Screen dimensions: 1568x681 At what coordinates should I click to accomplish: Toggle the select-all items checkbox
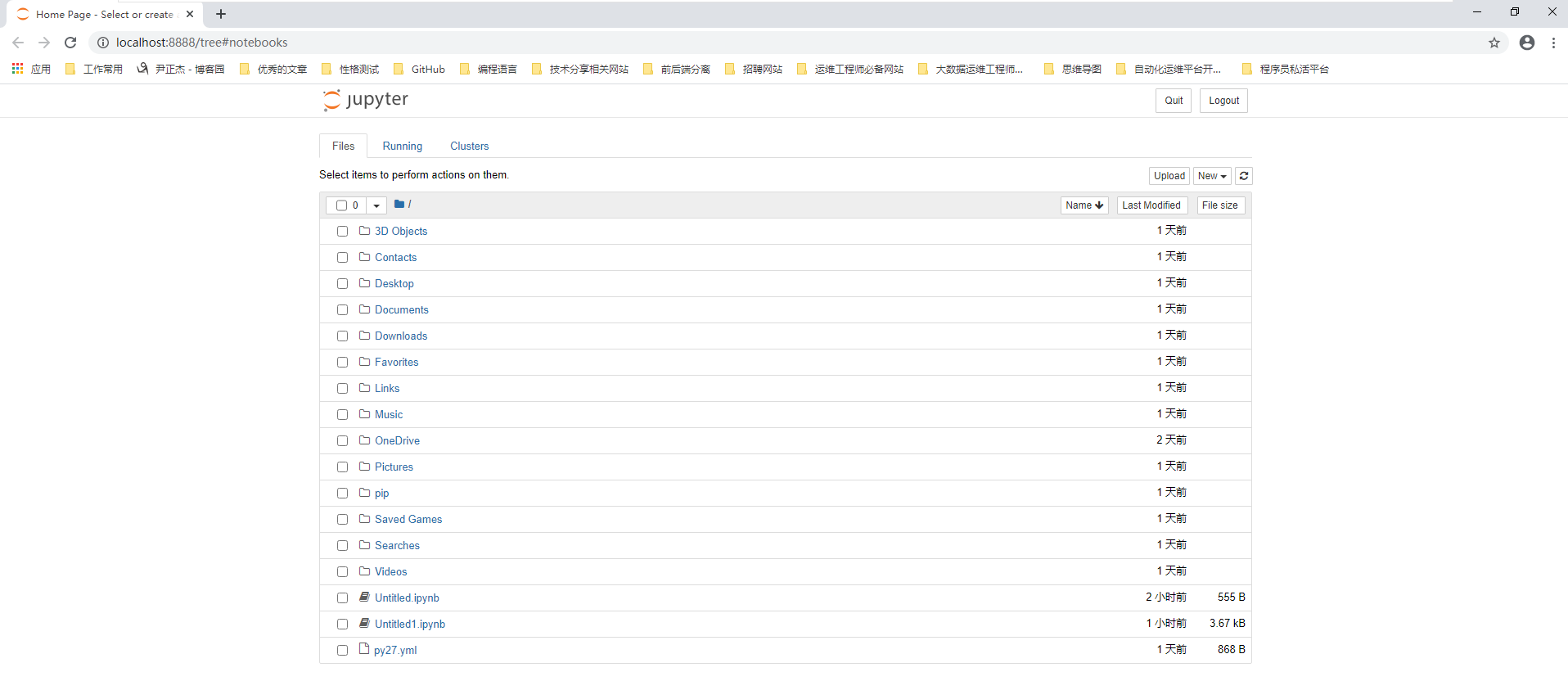[341, 205]
